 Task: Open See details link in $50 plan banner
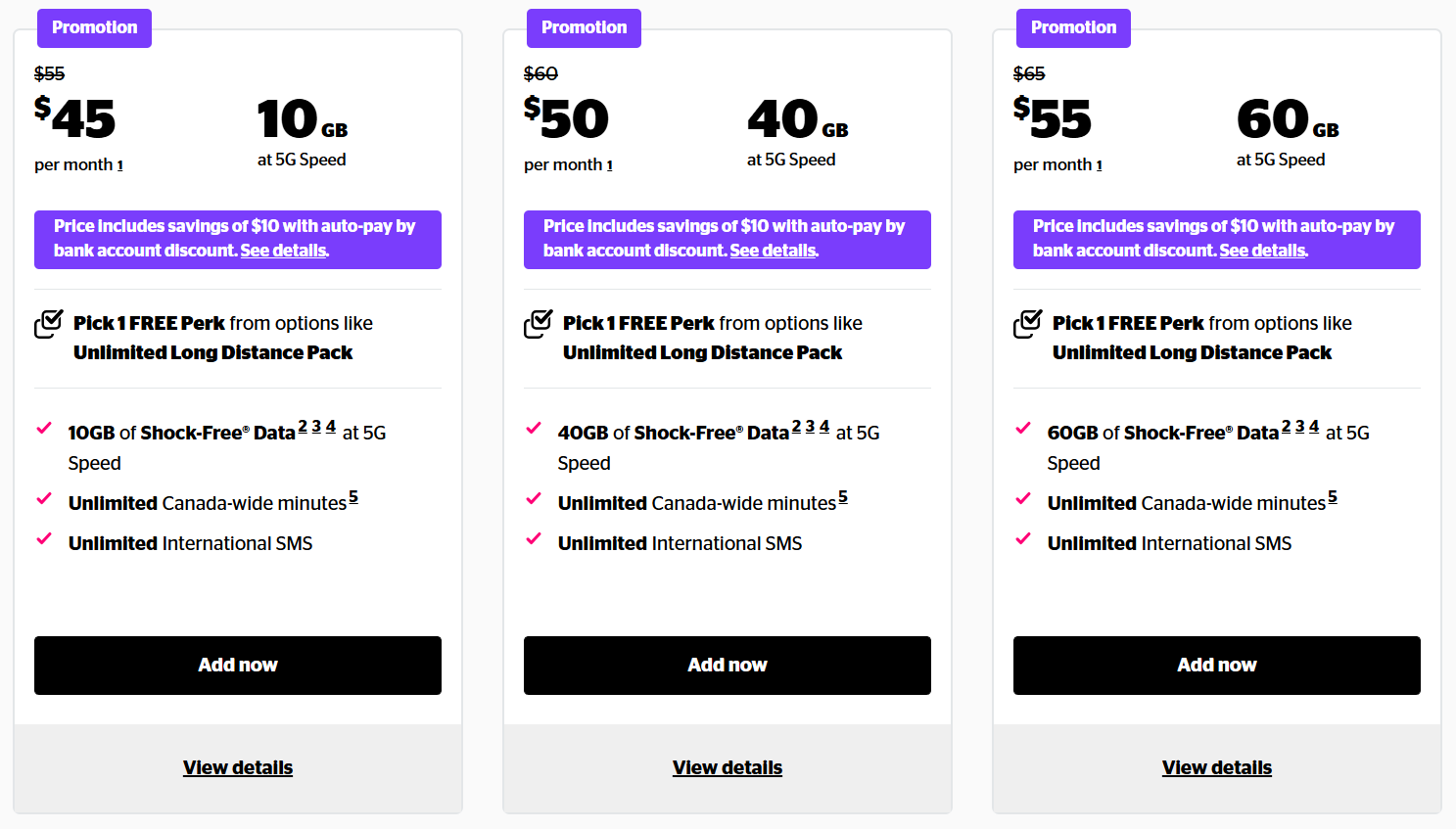[774, 251]
